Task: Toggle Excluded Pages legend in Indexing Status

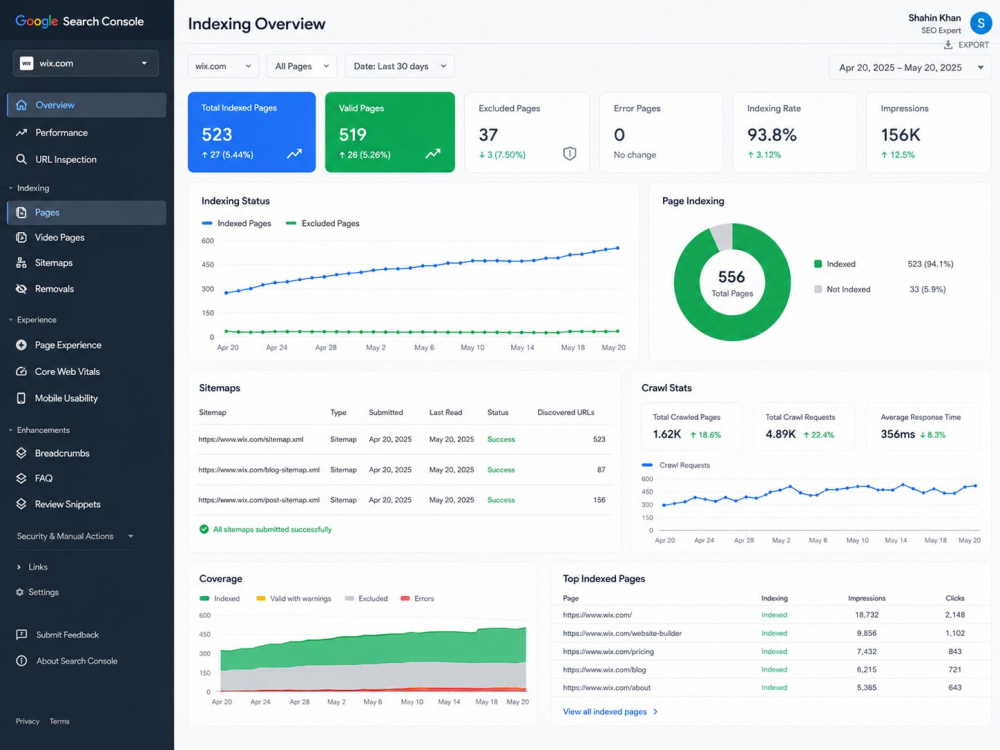Action: (323, 223)
